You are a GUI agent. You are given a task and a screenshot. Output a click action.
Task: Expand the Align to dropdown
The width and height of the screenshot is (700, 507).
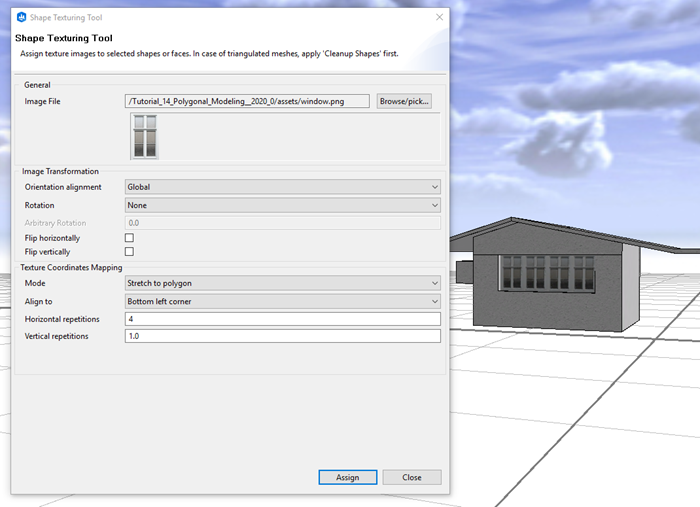pos(282,301)
